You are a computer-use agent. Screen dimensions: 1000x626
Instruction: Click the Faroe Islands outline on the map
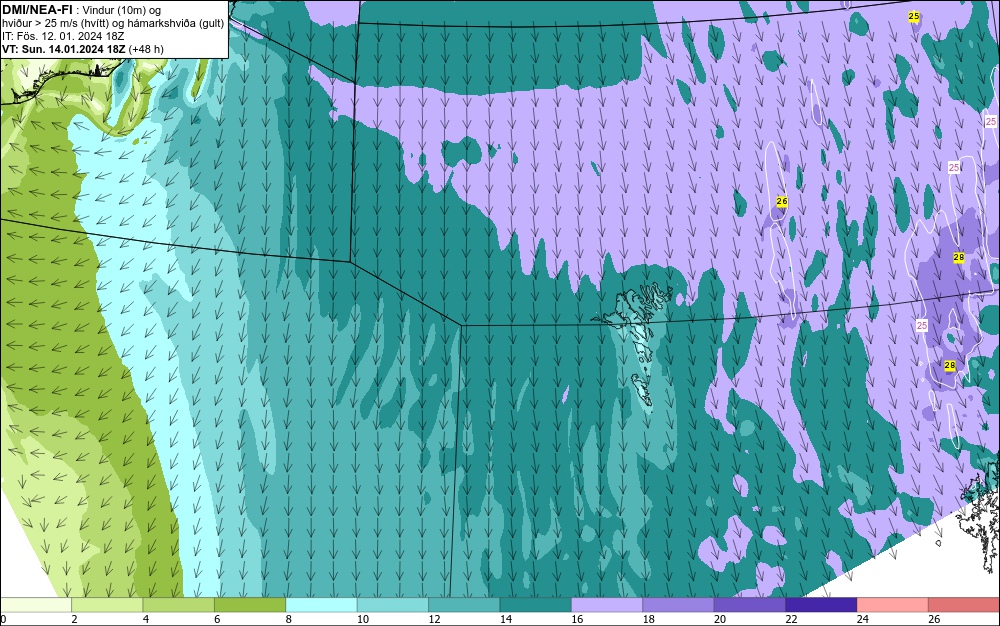coord(633,343)
